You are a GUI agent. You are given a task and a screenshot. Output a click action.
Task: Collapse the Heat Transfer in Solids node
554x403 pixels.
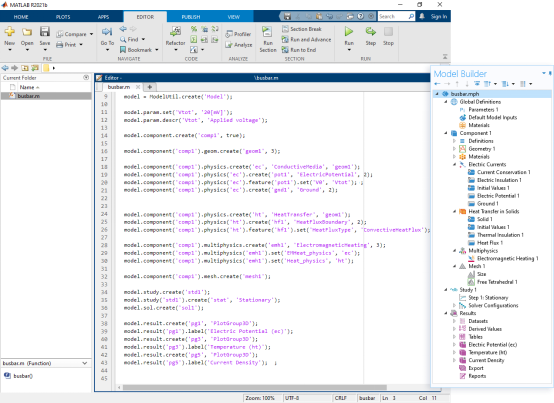pyautogui.click(x=454, y=211)
